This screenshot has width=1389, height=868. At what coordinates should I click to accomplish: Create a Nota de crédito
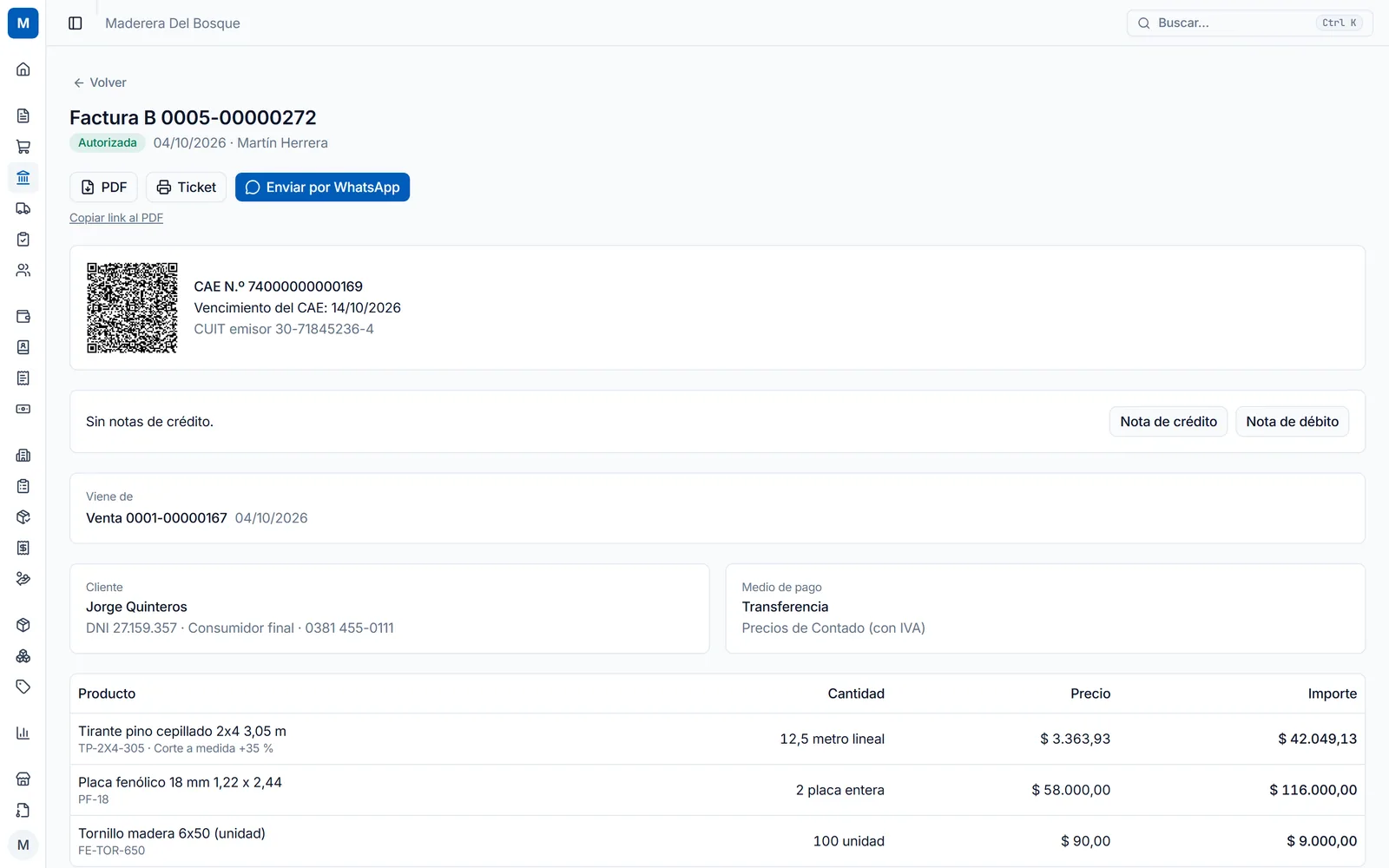coord(1168,422)
